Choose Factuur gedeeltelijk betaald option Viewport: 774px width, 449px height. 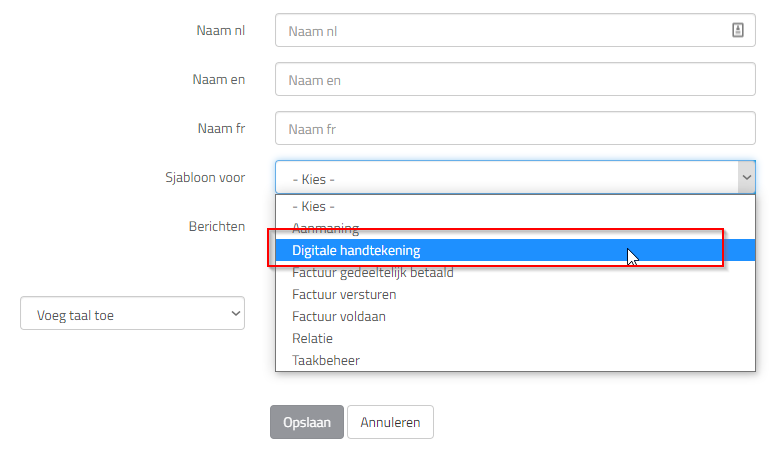(x=515, y=272)
